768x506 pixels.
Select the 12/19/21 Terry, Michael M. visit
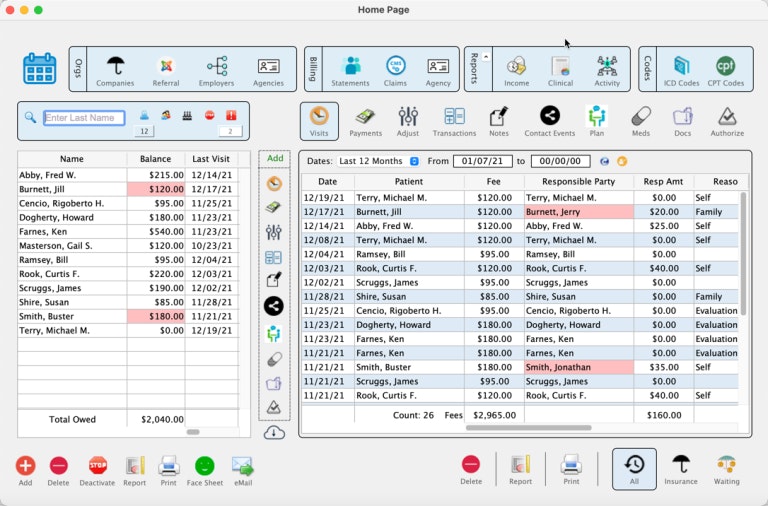[x=521, y=198]
